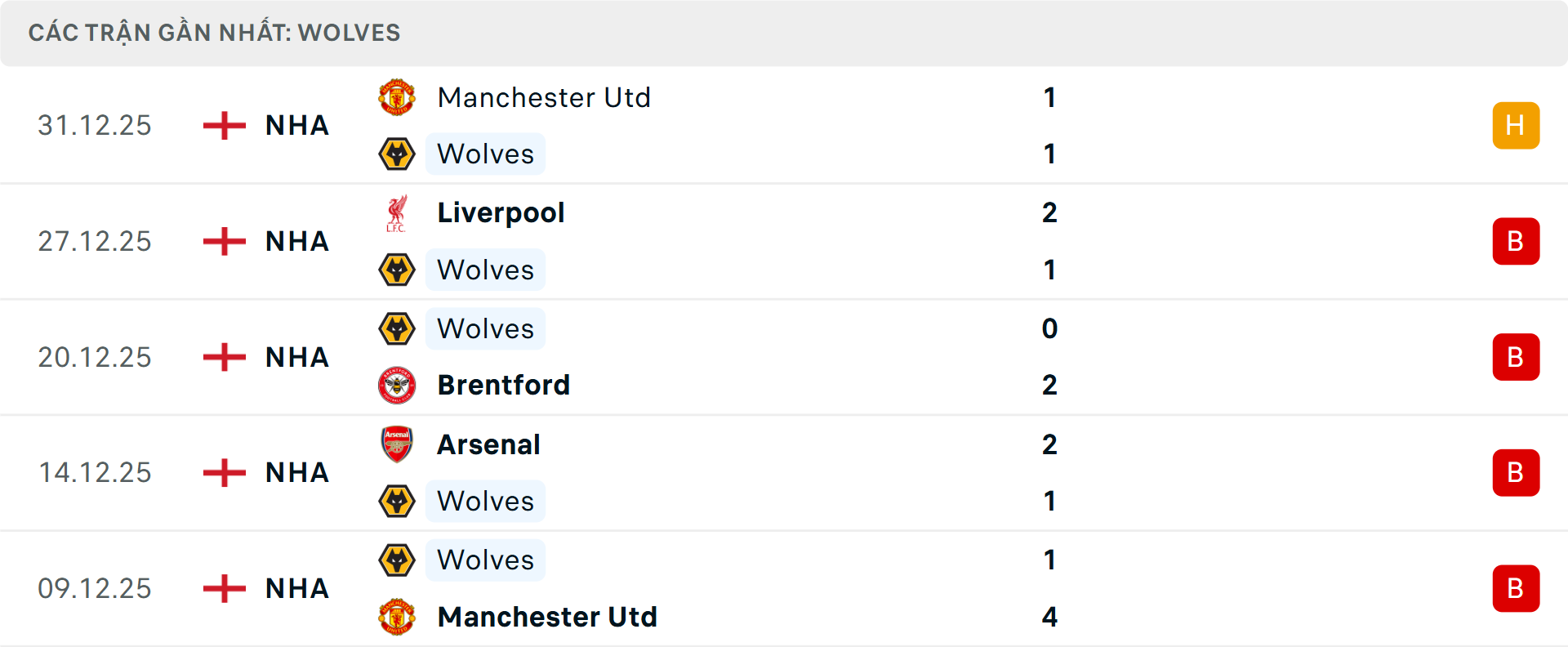Click the Manchester Utd crest in the first match
1568x647 pixels.
pyautogui.click(x=398, y=98)
